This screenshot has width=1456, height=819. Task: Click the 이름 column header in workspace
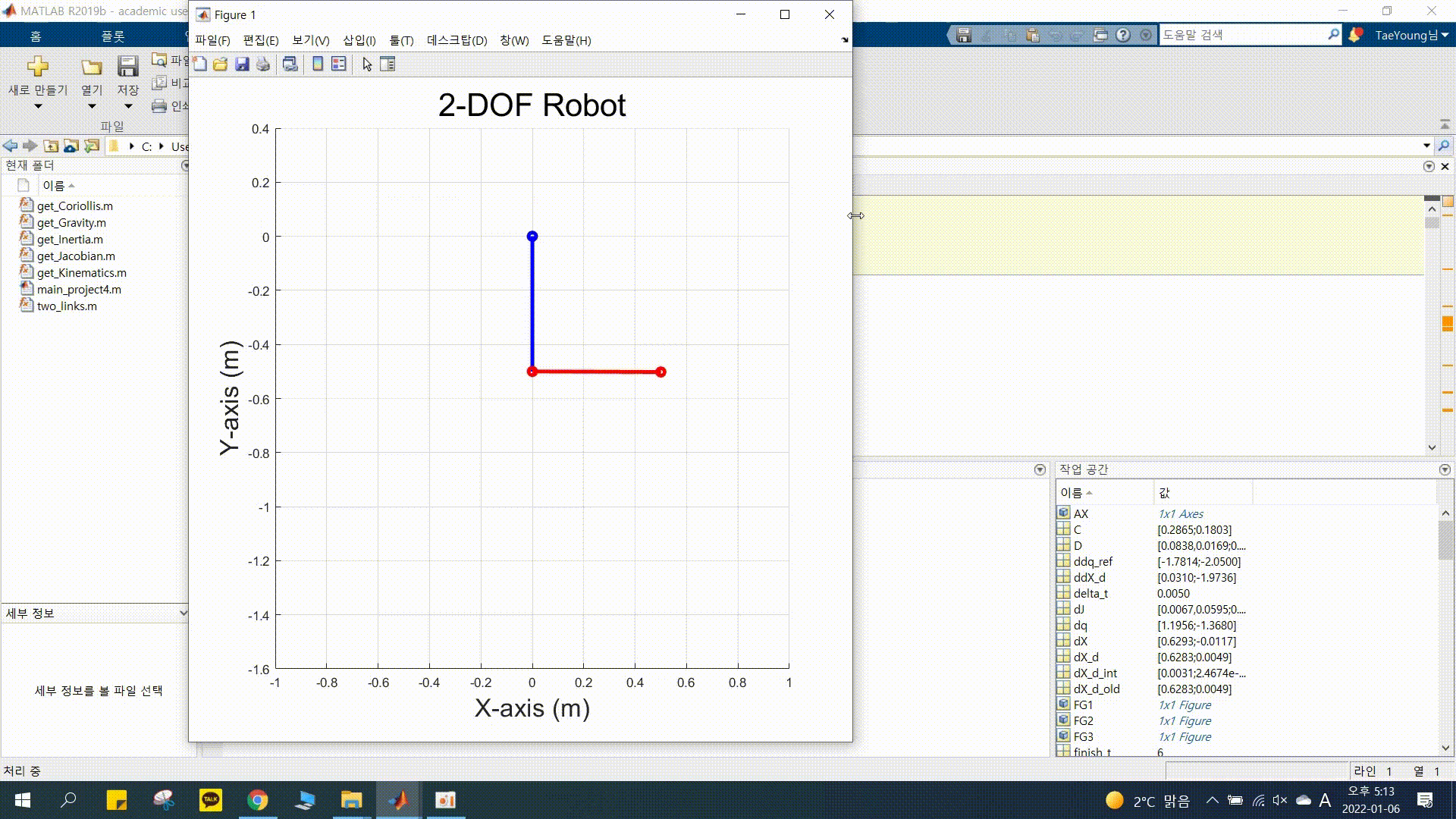coord(1104,493)
